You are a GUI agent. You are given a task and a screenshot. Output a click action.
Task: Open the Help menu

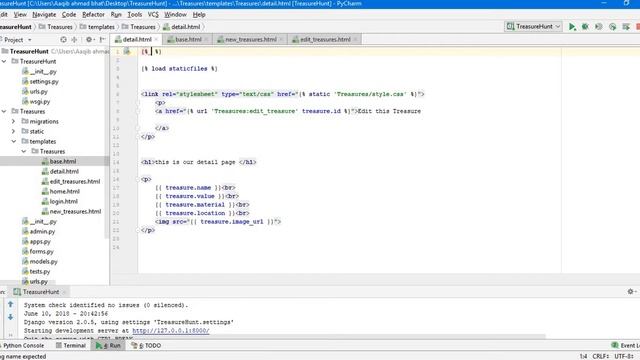[x=199, y=14]
